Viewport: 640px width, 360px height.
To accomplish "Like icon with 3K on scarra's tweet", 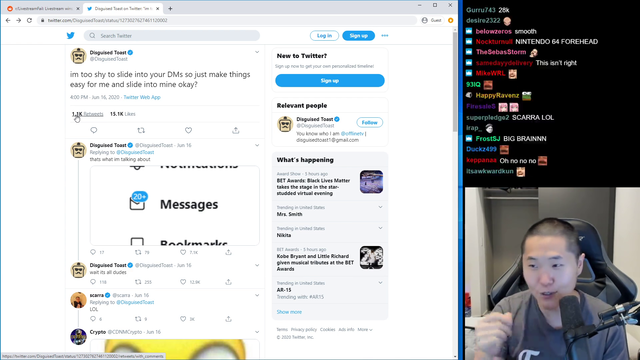I will (x=183, y=319).
